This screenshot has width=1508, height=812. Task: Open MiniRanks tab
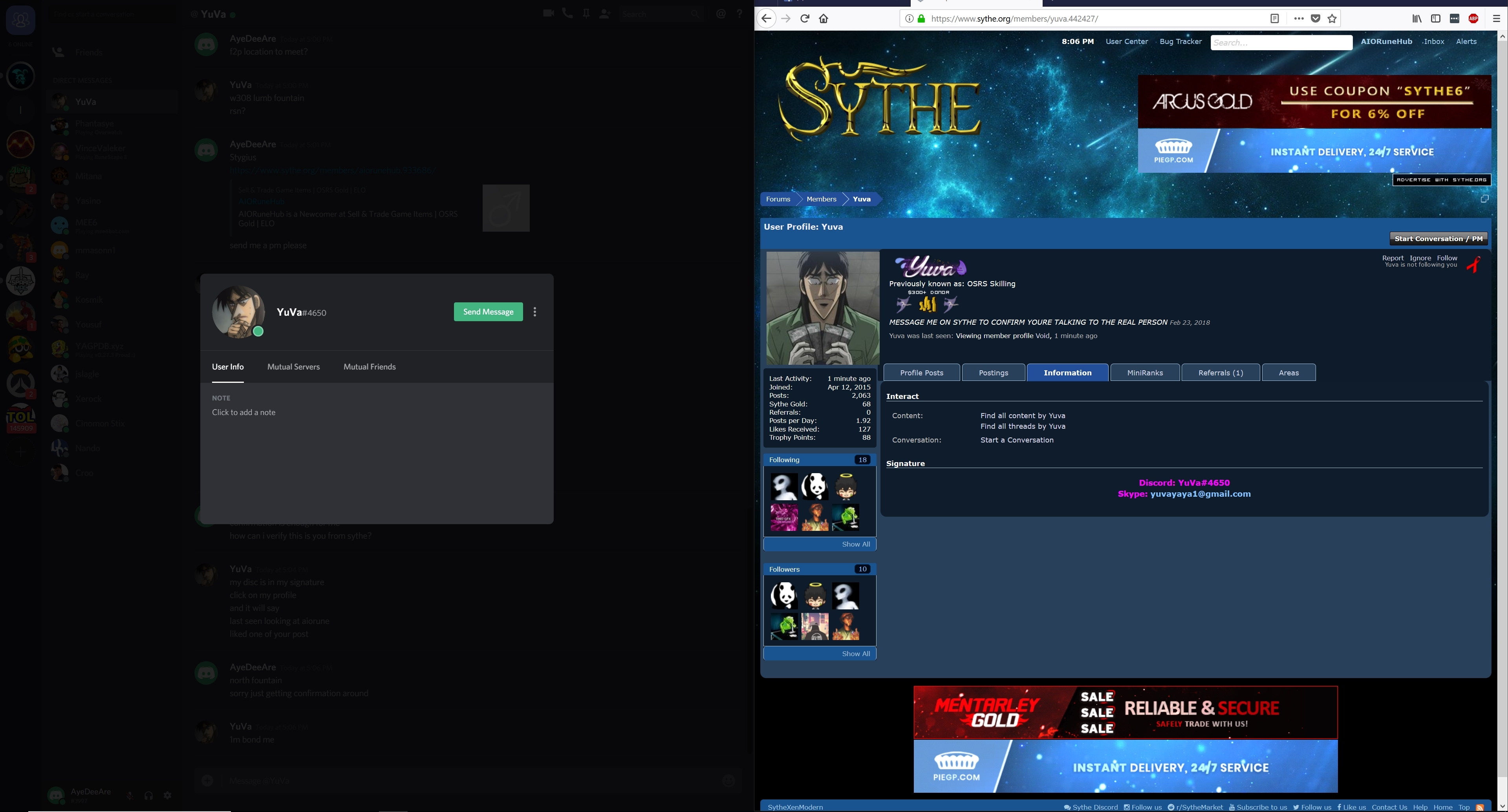pyautogui.click(x=1145, y=373)
